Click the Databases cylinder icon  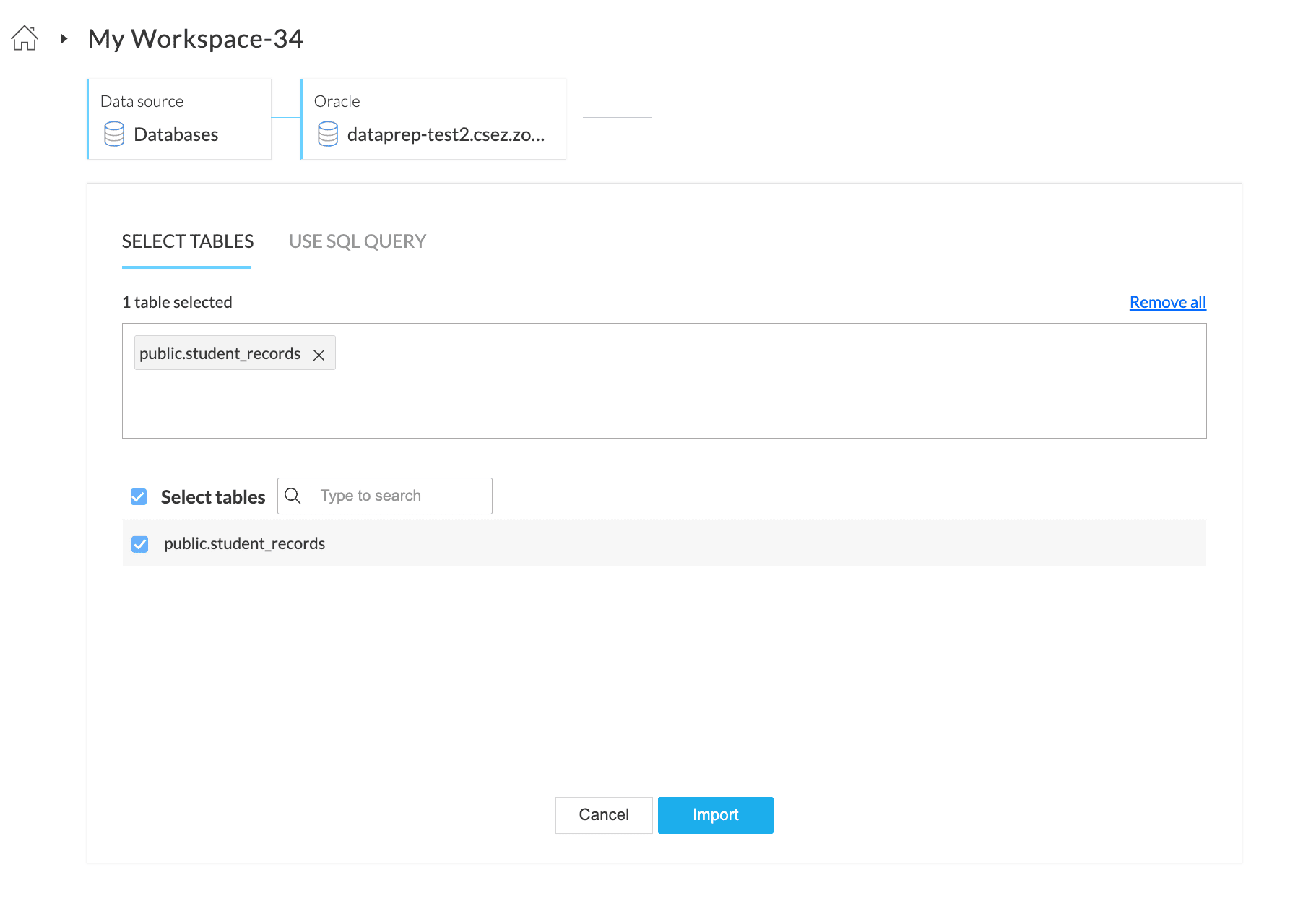coord(114,134)
